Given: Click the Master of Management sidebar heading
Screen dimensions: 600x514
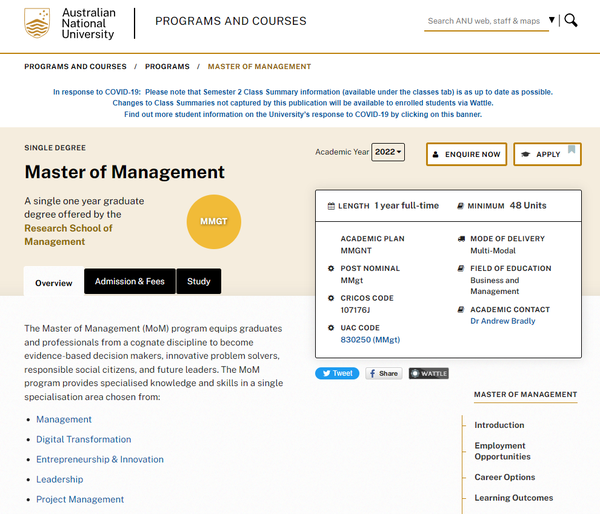Looking at the screenshot, I should (525, 395).
